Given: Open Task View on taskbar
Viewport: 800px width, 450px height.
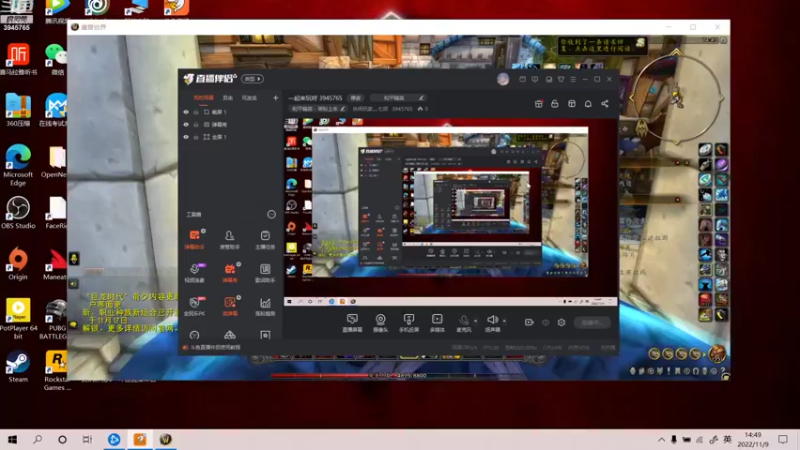Looking at the screenshot, I should click(x=87, y=439).
